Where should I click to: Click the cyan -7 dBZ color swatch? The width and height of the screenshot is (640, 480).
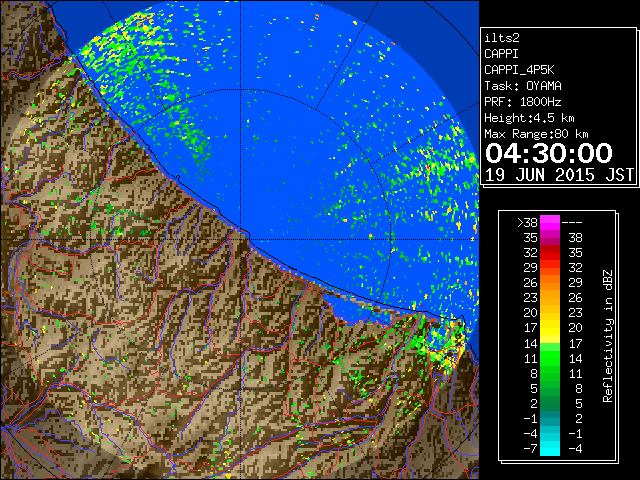(x=550, y=448)
